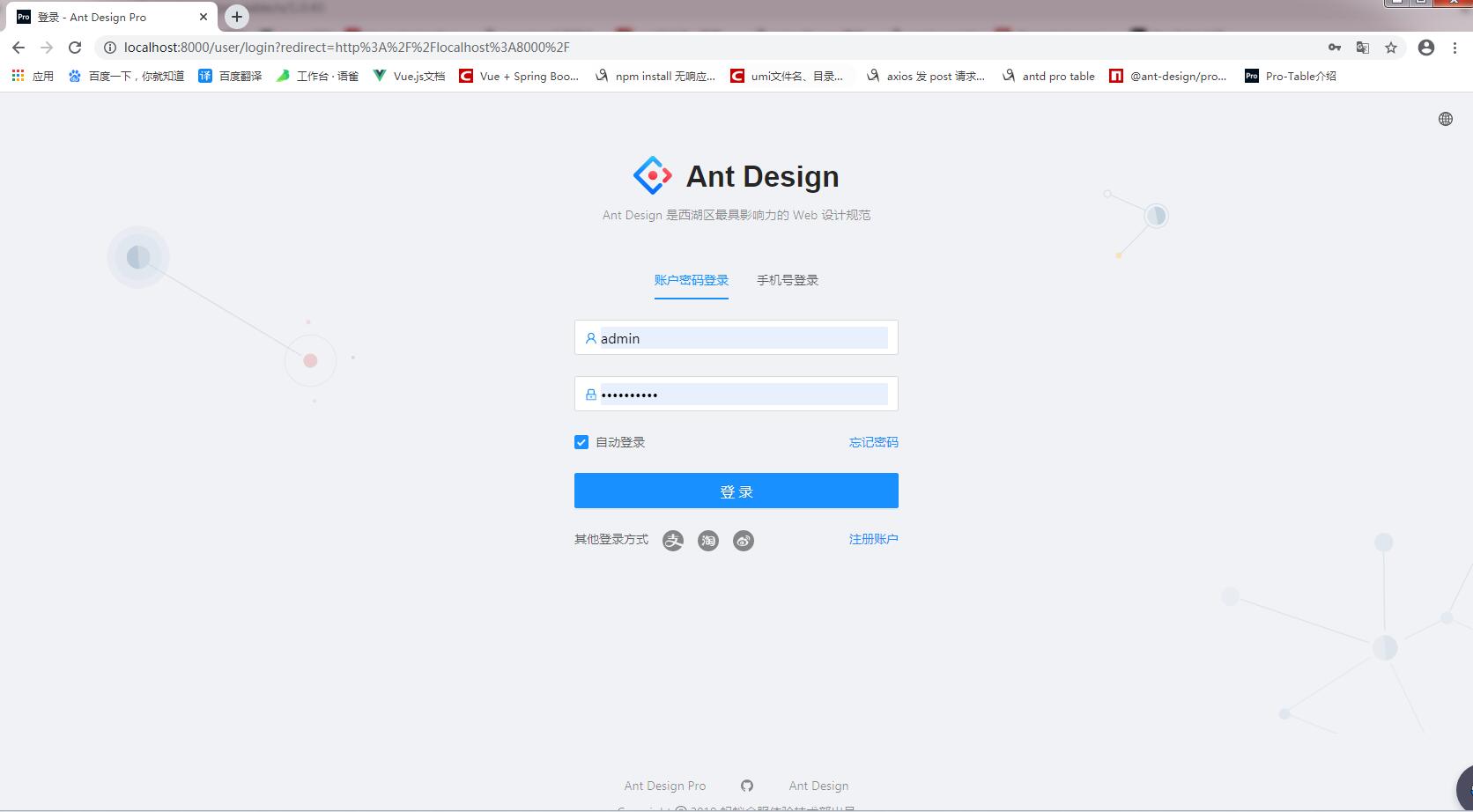Open npm install 无响应 bookmark

tap(655, 77)
